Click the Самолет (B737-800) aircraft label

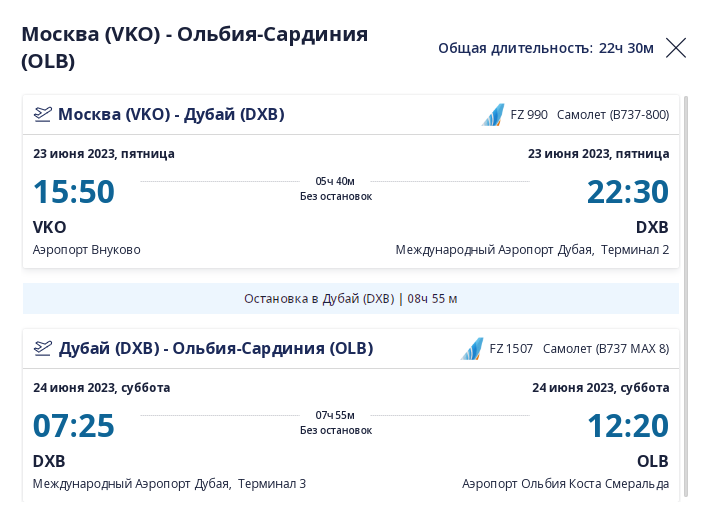click(613, 115)
